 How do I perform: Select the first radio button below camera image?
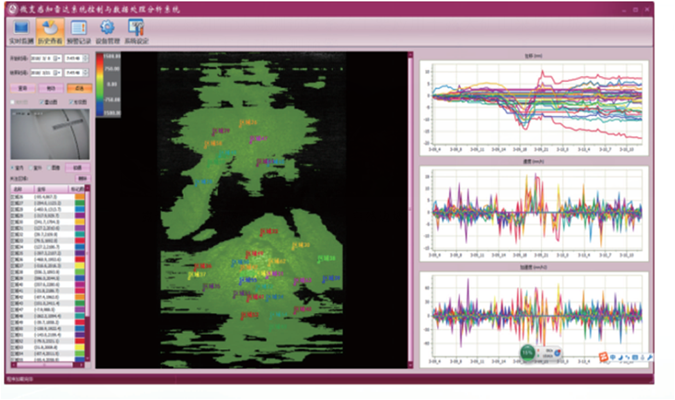[x=12, y=168]
